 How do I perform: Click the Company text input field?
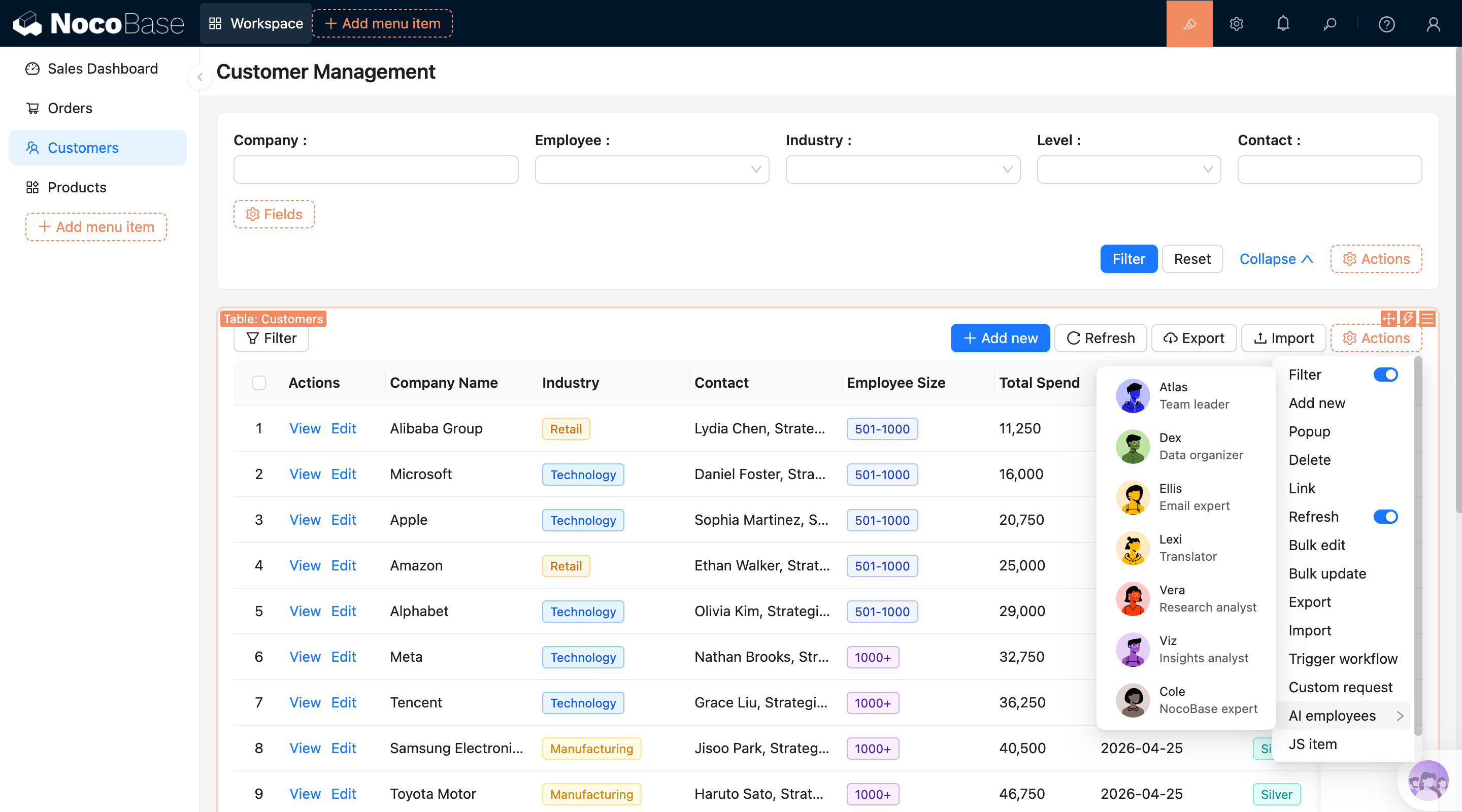(376, 169)
